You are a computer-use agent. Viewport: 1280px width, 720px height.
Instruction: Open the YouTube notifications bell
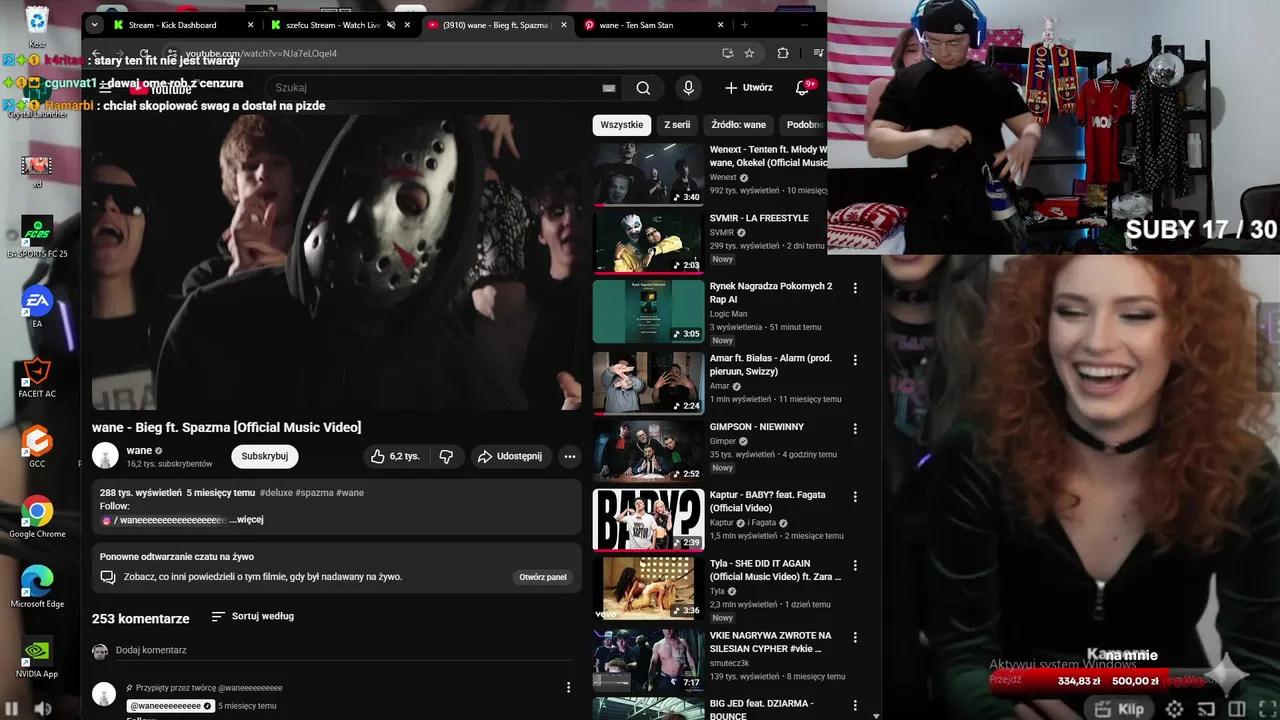802,88
